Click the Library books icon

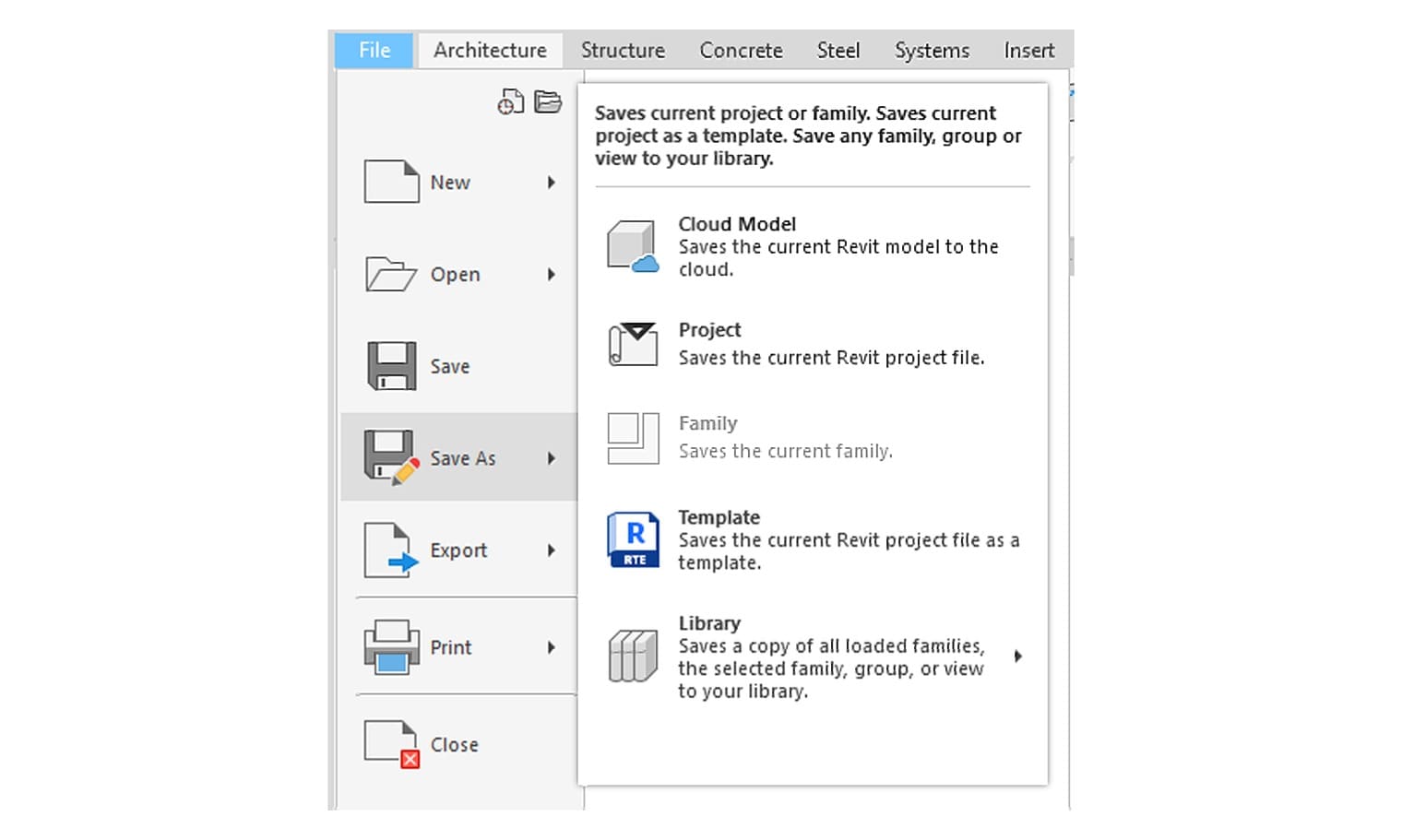pos(633,656)
